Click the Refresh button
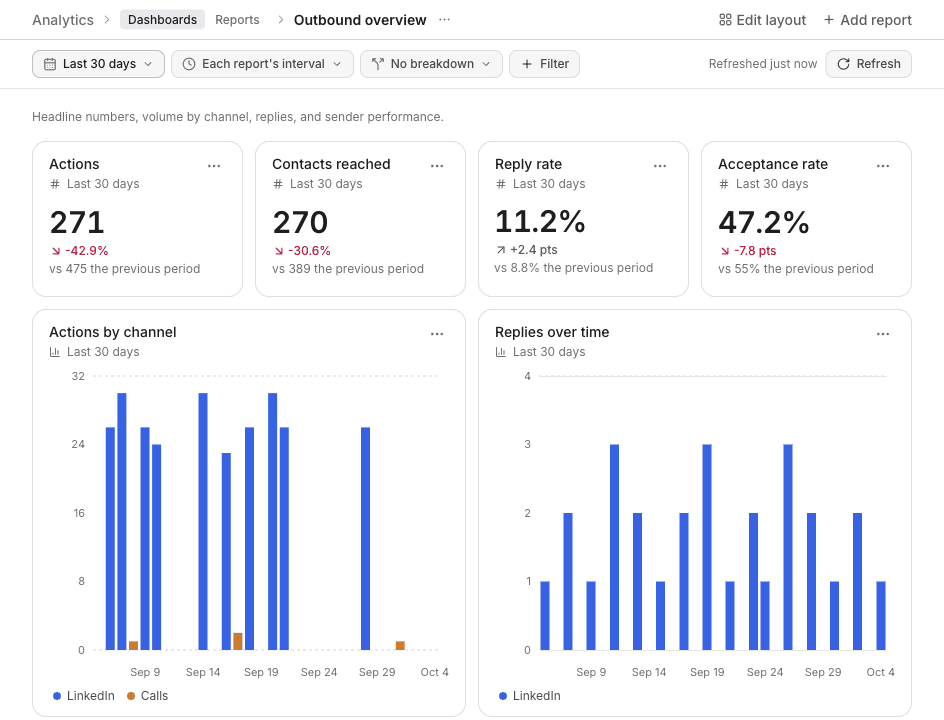Image resolution: width=944 pixels, height=720 pixels. (x=868, y=64)
